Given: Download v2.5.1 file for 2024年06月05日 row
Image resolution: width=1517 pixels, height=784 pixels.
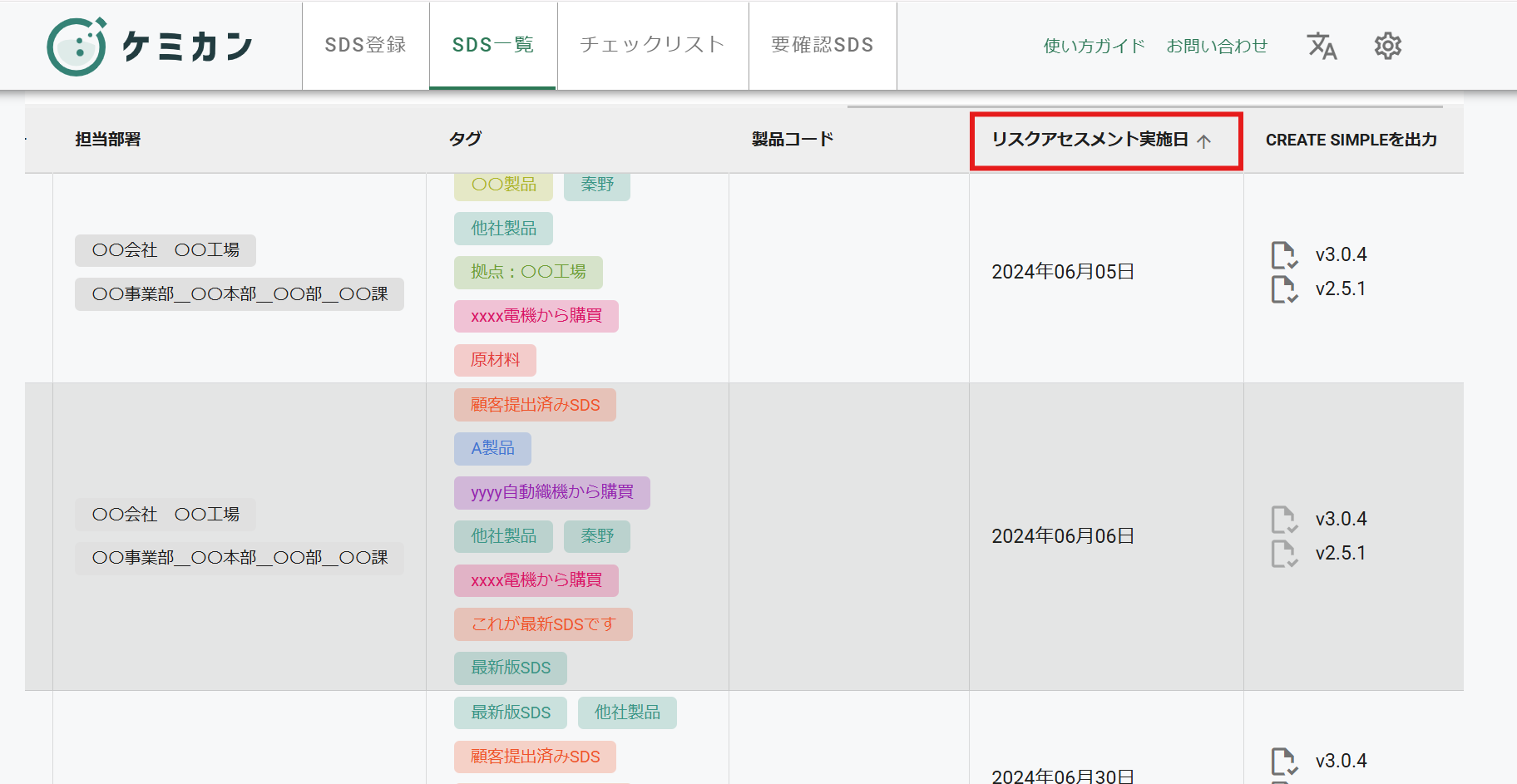Looking at the screenshot, I should coord(1284,289).
